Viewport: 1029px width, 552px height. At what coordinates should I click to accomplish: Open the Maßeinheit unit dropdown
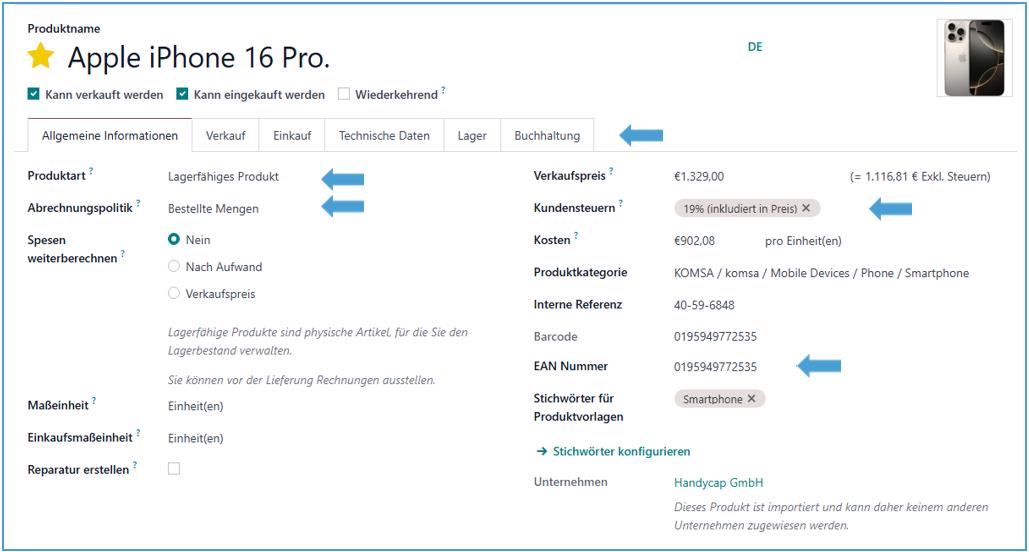click(x=196, y=406)
